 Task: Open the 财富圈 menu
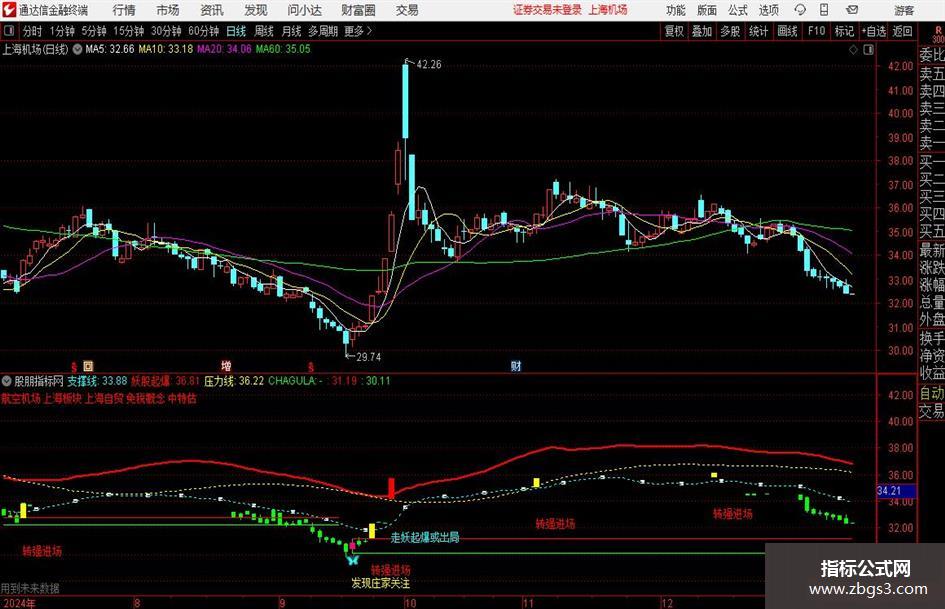click(x=358, y=10)
